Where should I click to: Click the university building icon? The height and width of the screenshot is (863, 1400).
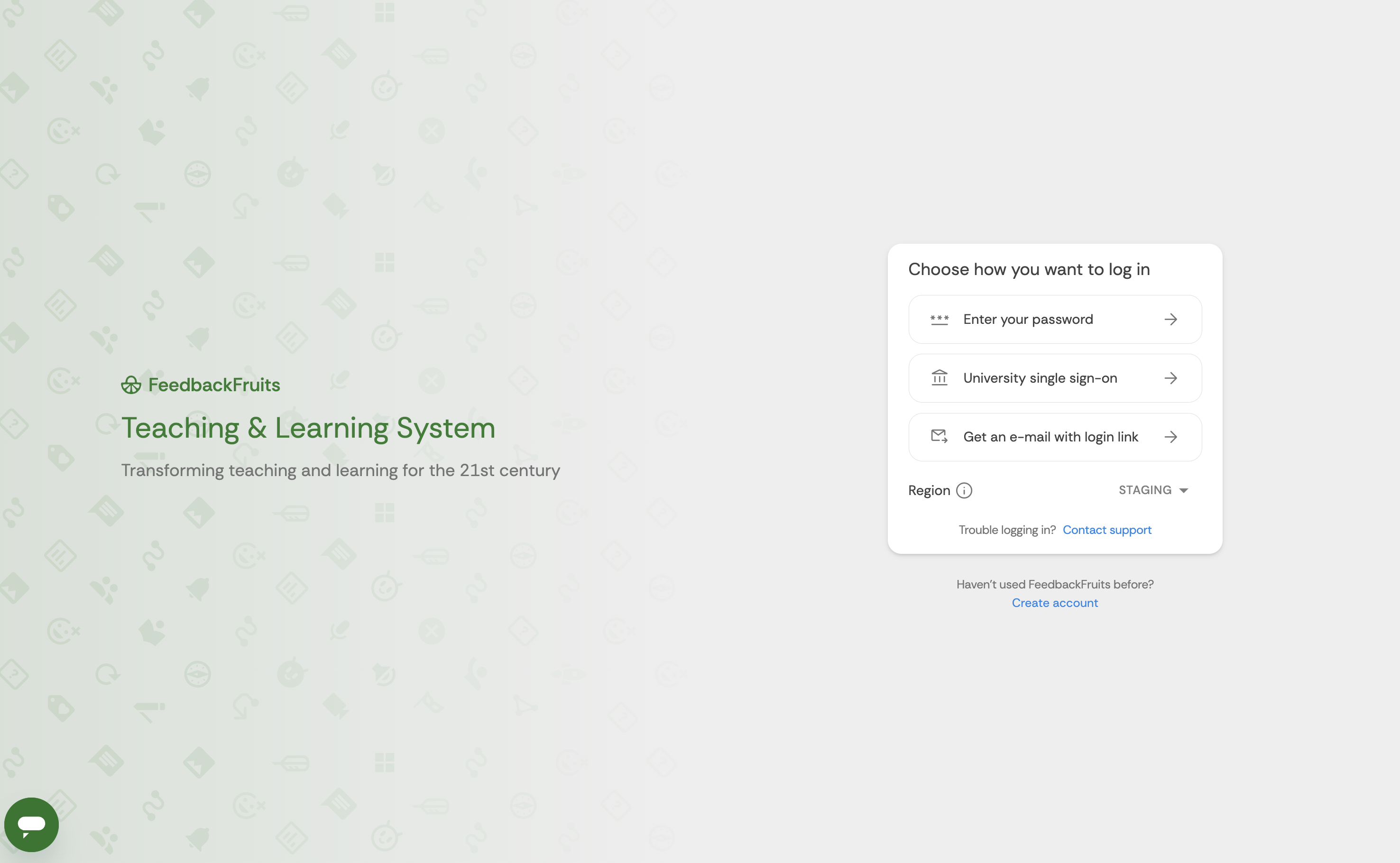tap(939, 378)
